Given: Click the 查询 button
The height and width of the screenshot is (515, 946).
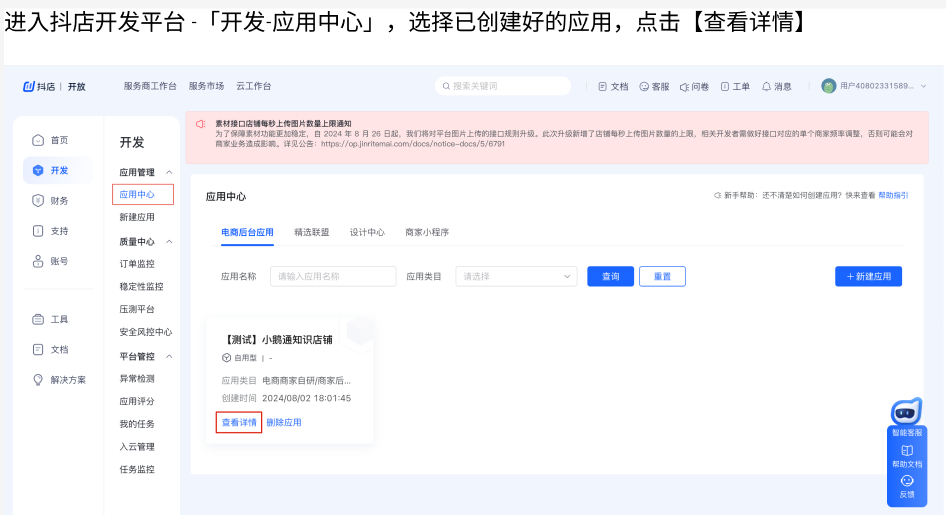Looking at the screenshot, I should (x=611, y=276).
